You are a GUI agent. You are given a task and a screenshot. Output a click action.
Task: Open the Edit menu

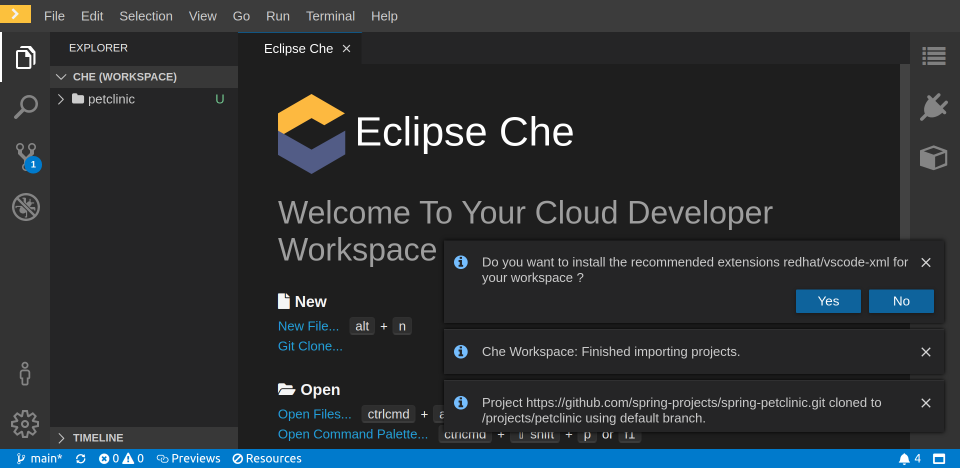click(x=92, y=16)
